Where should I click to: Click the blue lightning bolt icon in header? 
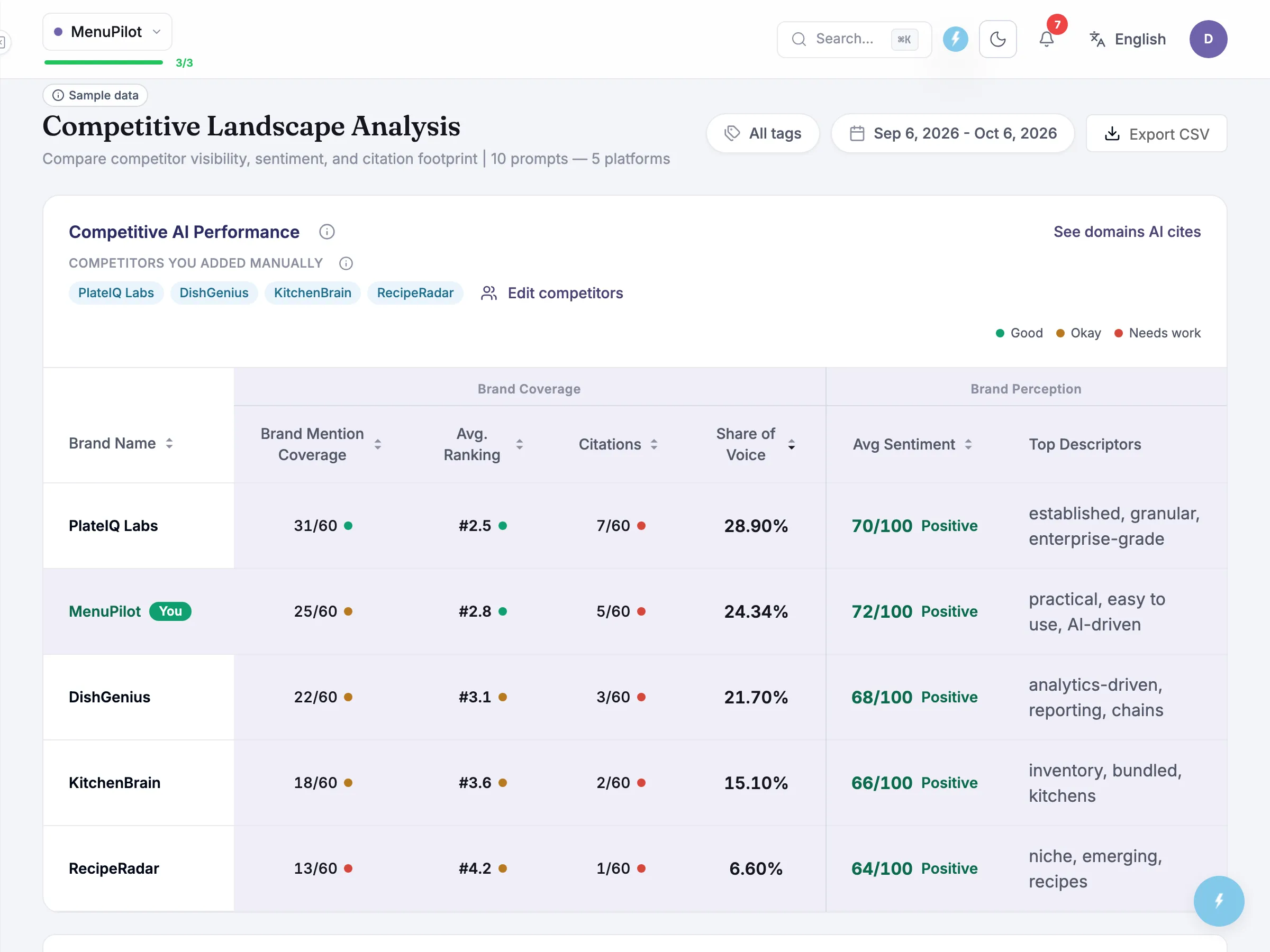point(955,39)
